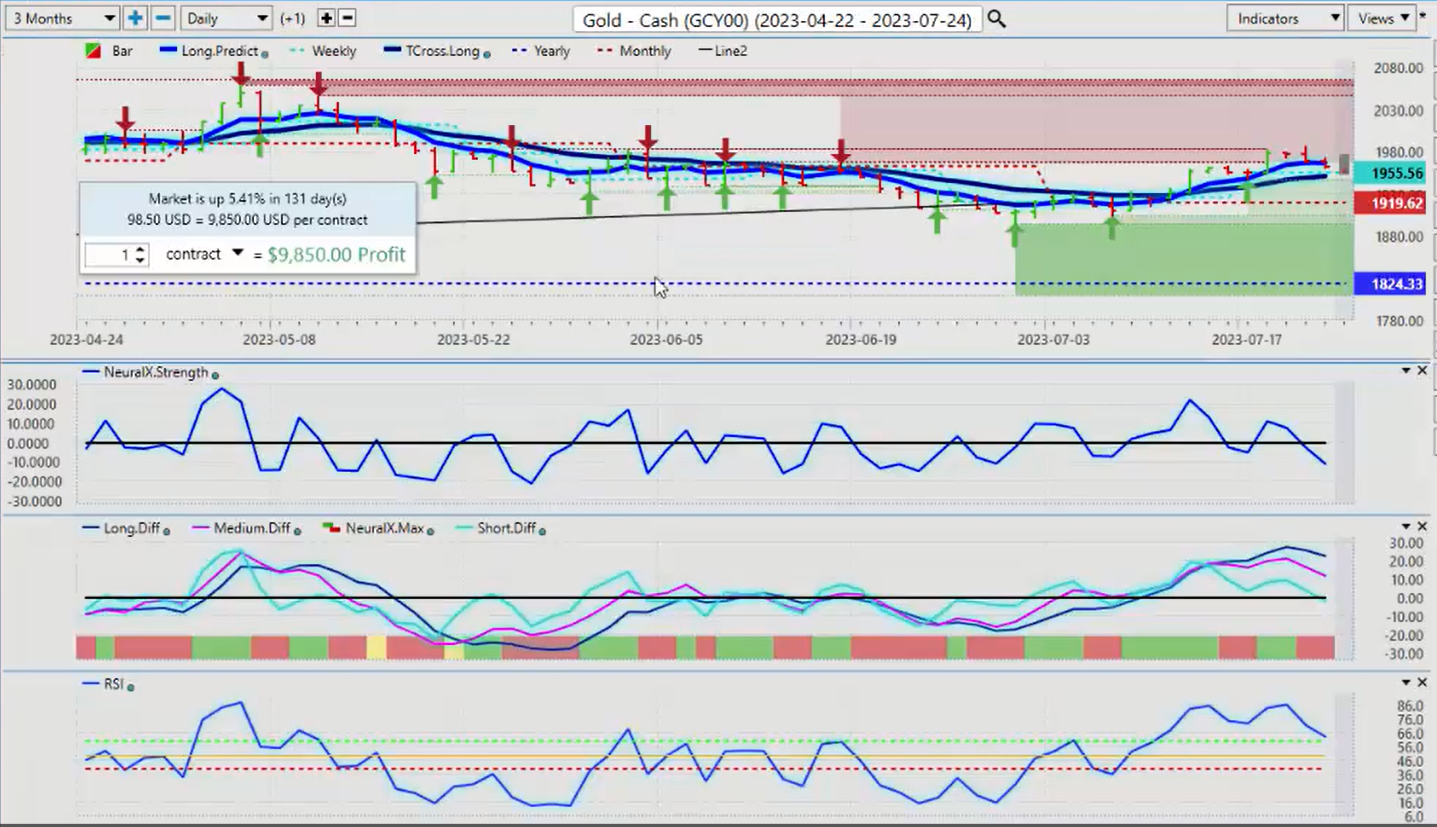Close the RSI indicator panel
The image size is (1437, 827).
point(1422,682)
